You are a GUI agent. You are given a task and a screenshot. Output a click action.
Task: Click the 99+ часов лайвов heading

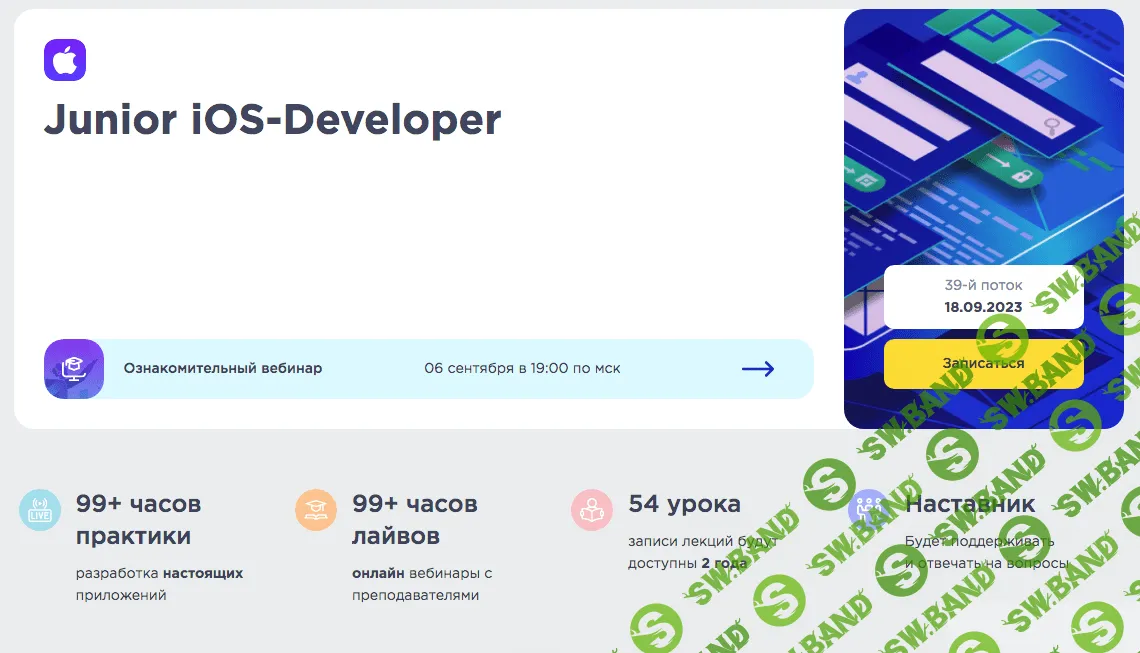click(x=414, y=519)
